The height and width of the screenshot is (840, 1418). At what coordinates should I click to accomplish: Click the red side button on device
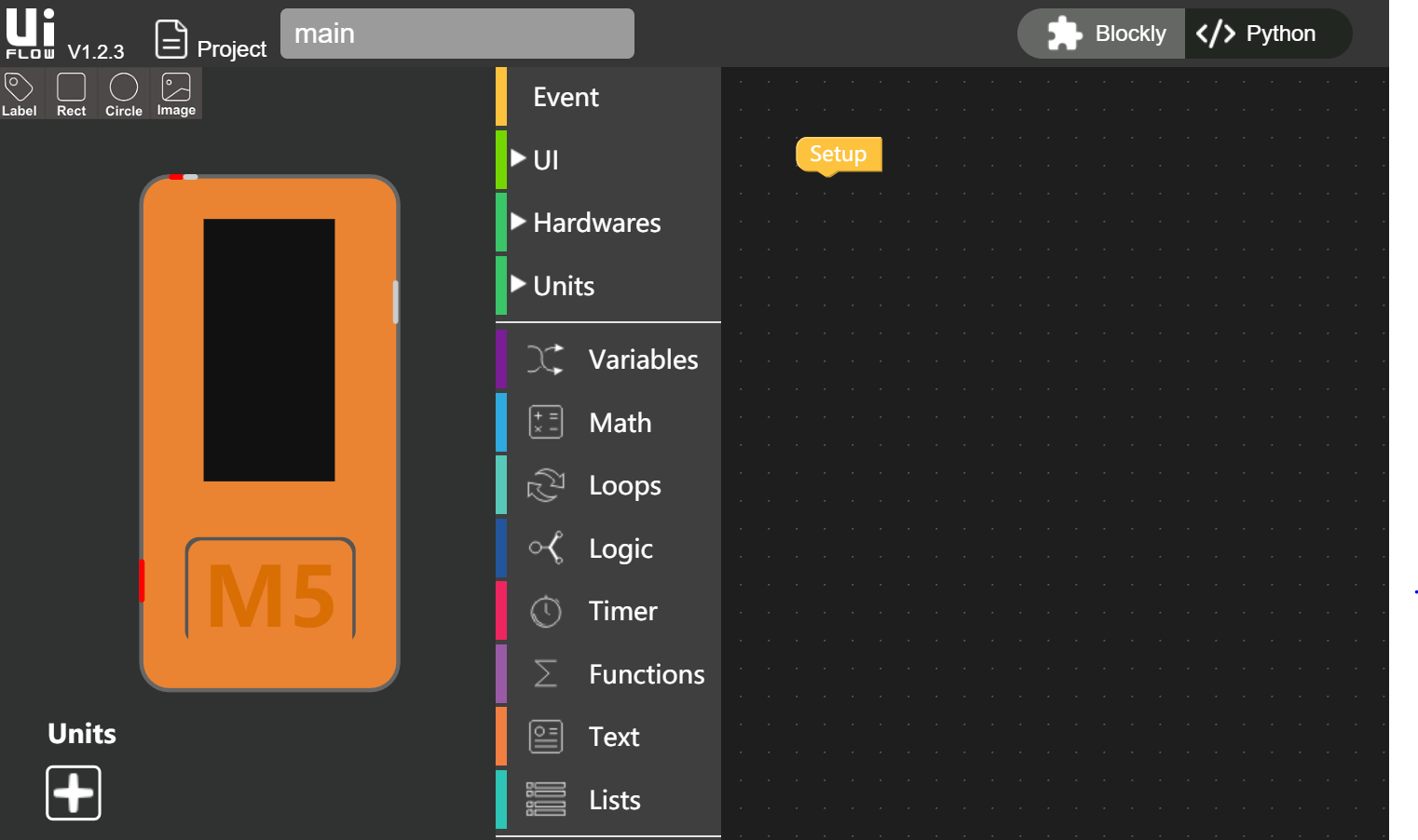coord(143,580)
